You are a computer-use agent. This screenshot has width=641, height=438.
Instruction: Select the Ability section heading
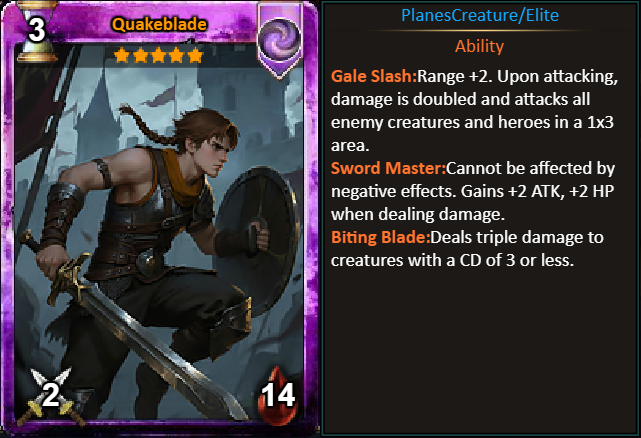pyautogui.click(x=480, y=46)
